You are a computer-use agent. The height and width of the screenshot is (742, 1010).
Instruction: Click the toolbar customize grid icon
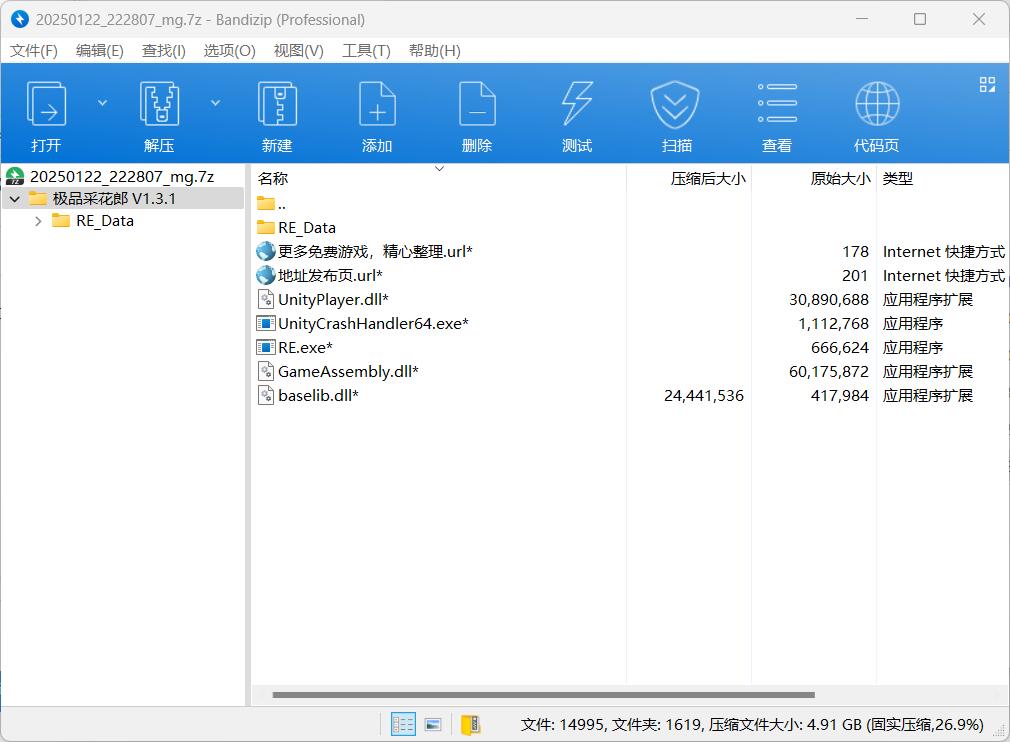(987, 84)
